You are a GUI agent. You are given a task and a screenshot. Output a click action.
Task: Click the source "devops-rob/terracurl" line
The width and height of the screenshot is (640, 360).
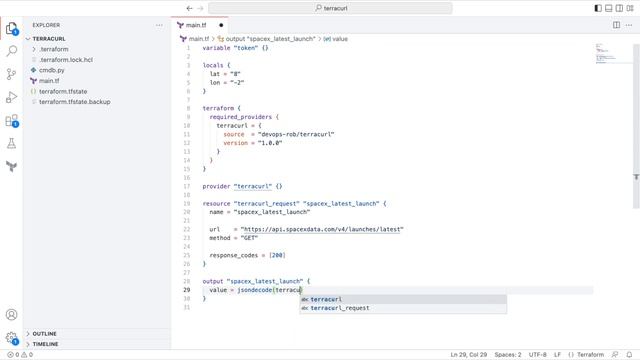(279, 134)
